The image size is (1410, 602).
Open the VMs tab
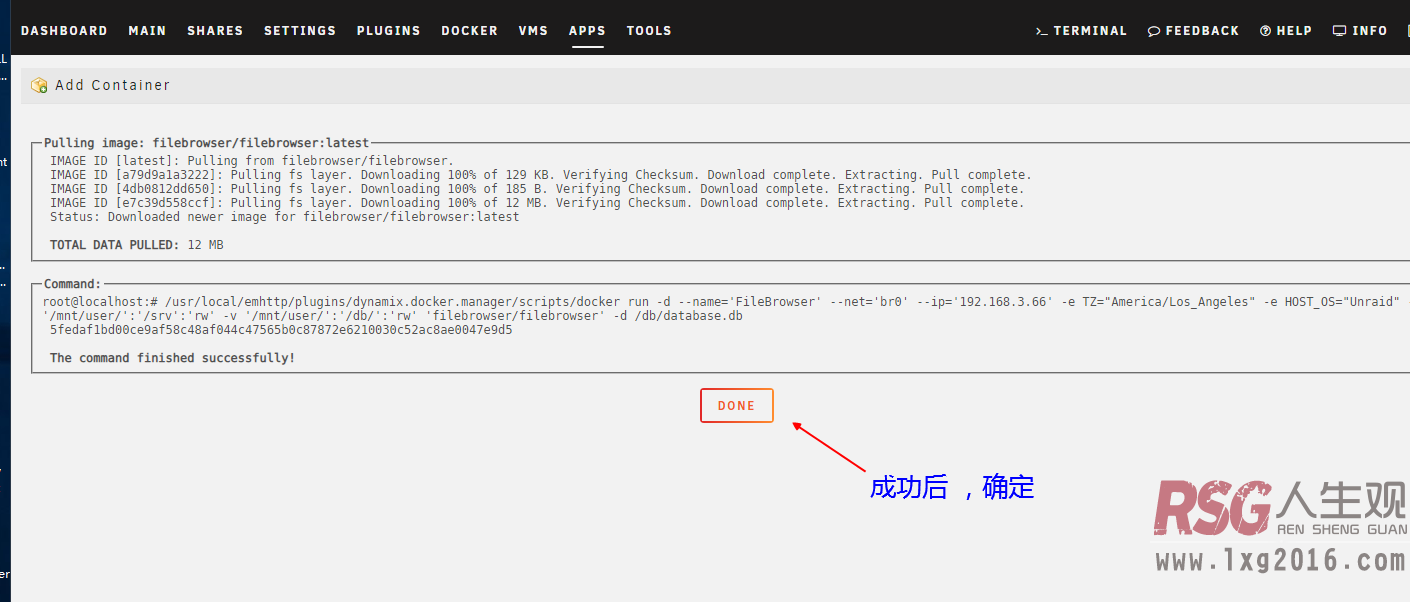coord(533,31)
